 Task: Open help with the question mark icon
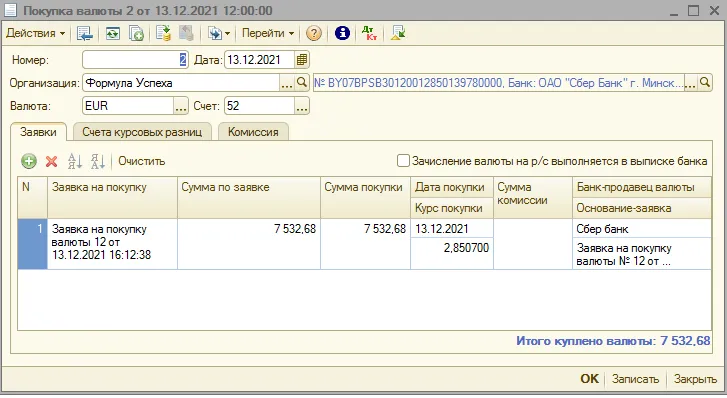314,33
